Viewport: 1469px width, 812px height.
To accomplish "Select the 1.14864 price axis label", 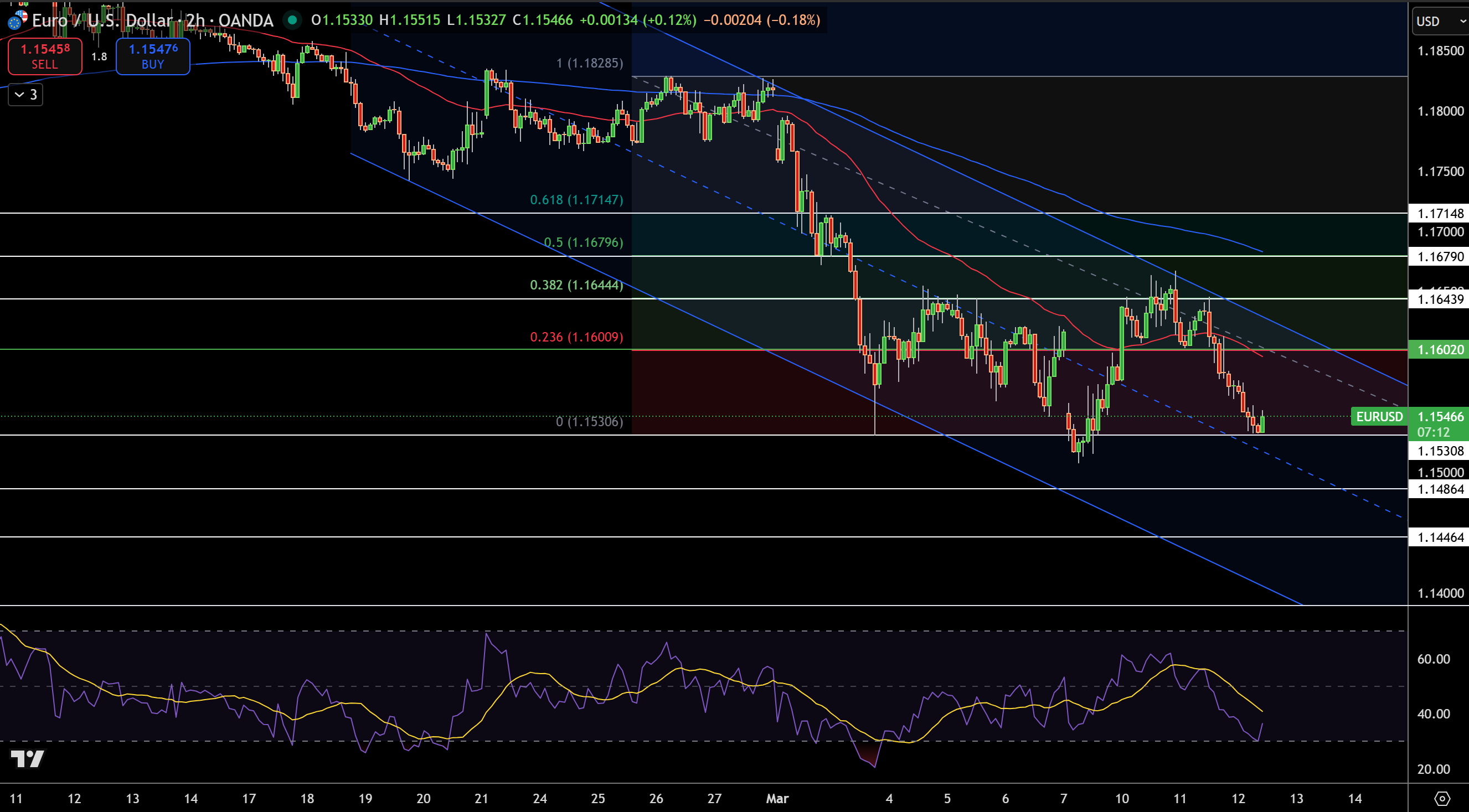I will coord(1440,489).
